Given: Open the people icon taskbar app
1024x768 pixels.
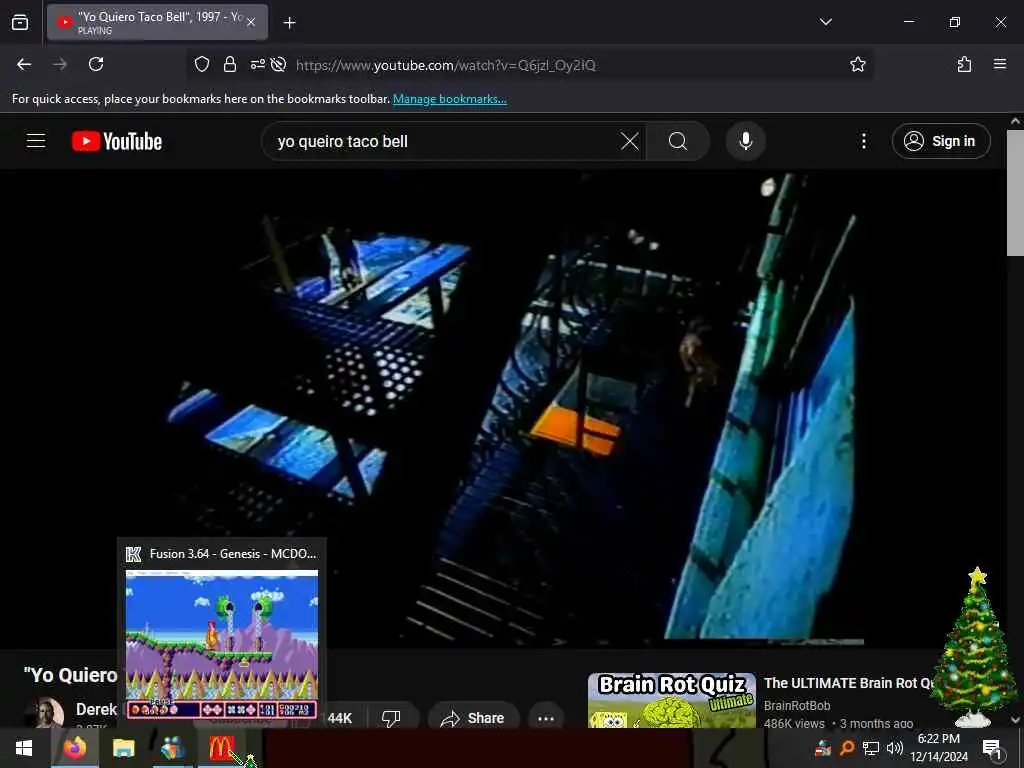Looking at the screenshot, I should pyautogui.click(x=172, y=748).
